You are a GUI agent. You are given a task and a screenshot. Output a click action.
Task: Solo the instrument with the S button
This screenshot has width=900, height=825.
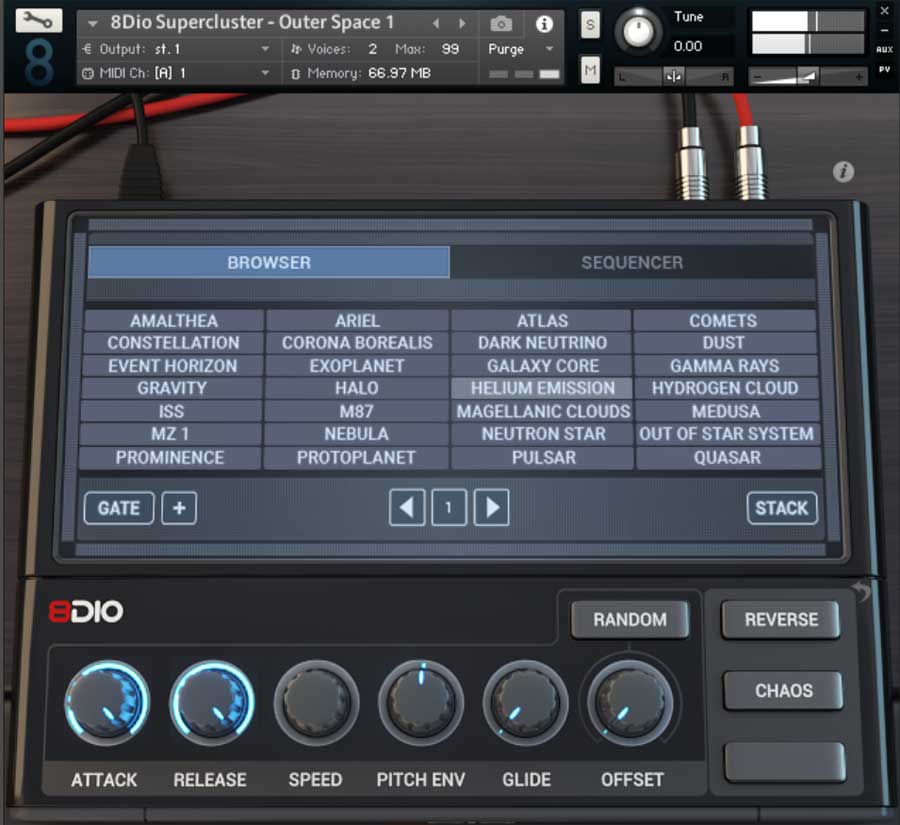(x=590, y=25)
